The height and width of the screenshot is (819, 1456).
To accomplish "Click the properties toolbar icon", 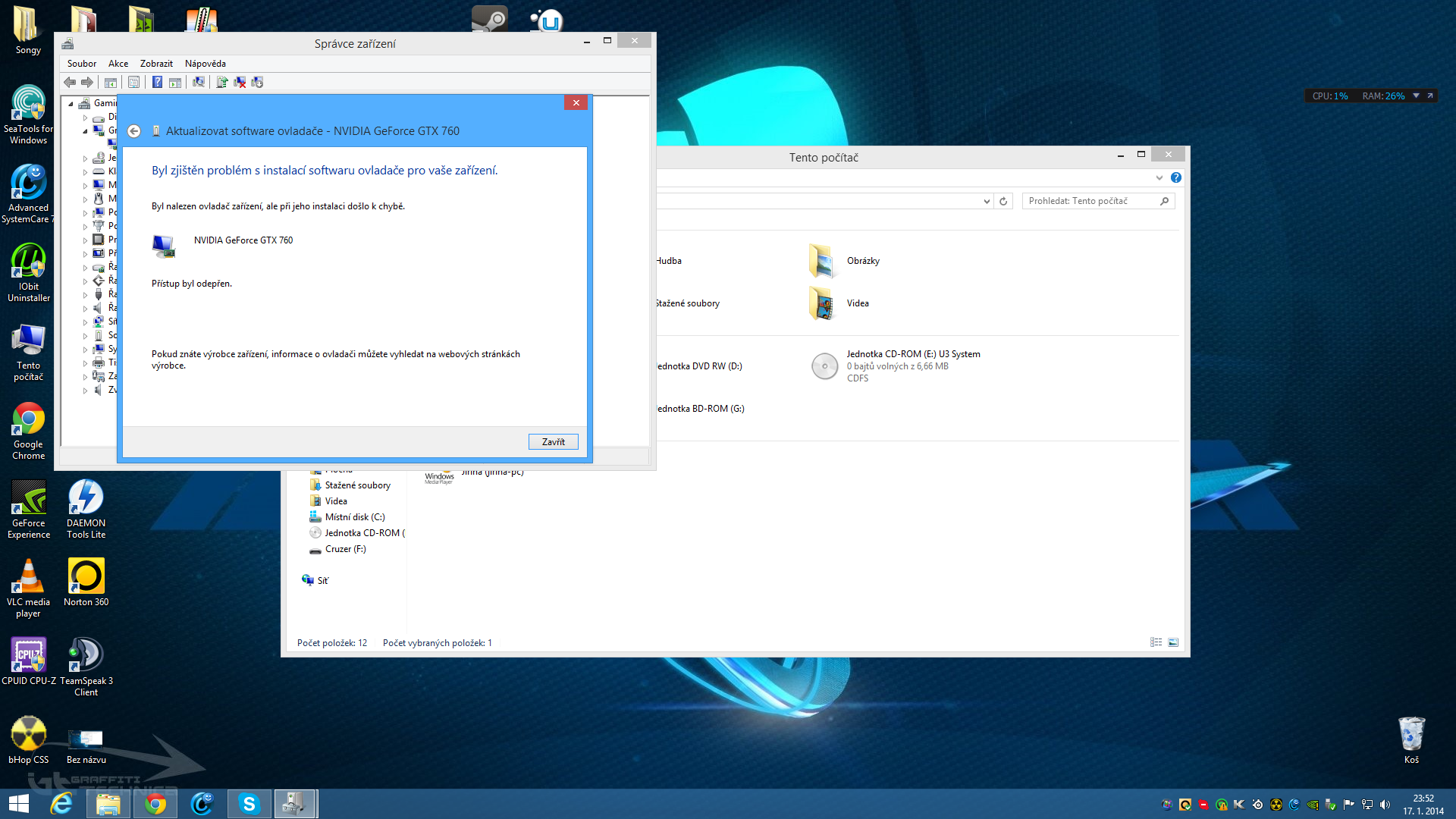I will tap(134, 82).
